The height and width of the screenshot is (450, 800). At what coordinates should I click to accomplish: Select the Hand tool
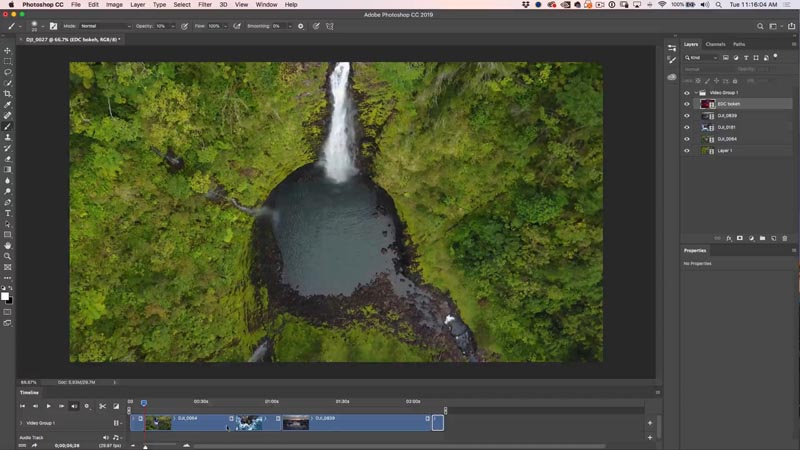point(8,245)
